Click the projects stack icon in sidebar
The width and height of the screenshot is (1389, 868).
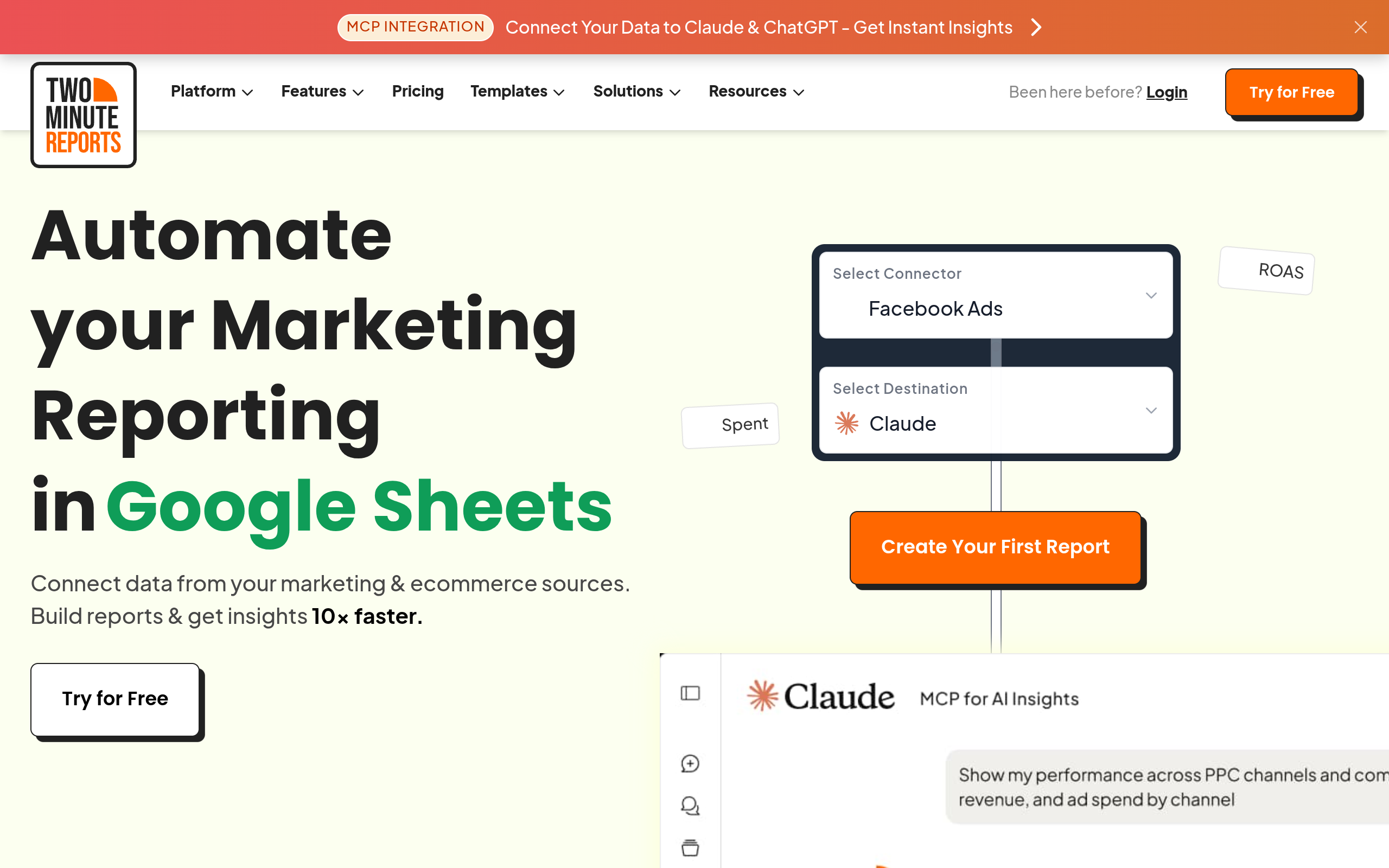point(690,848)
